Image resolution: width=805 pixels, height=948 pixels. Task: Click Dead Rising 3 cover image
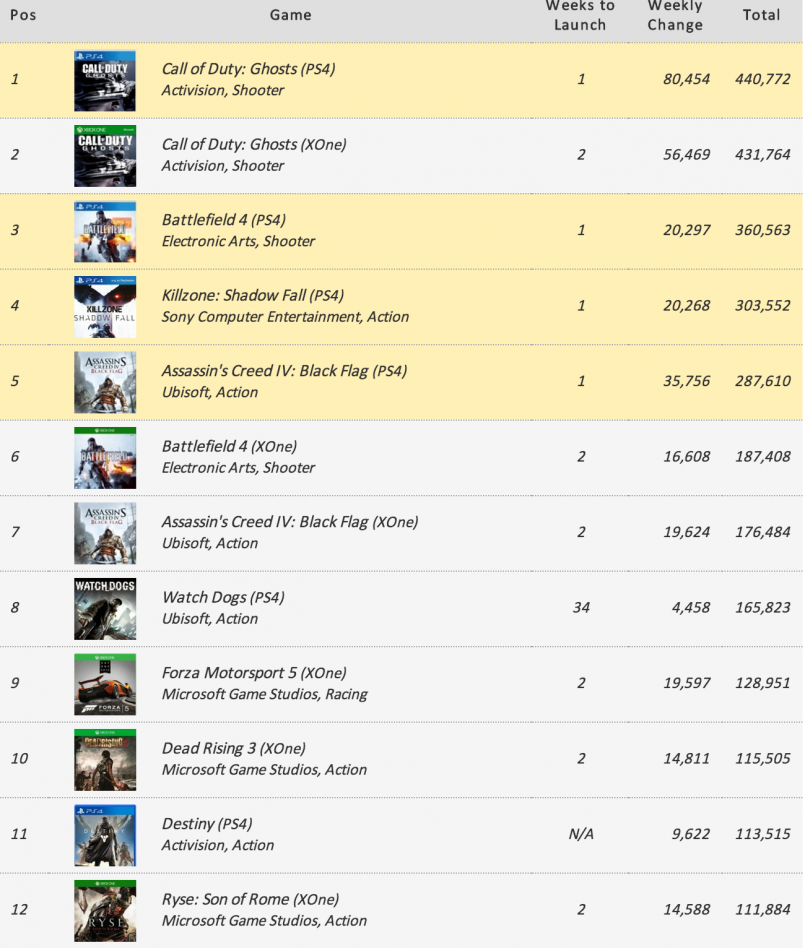click(x=105, y=760)
